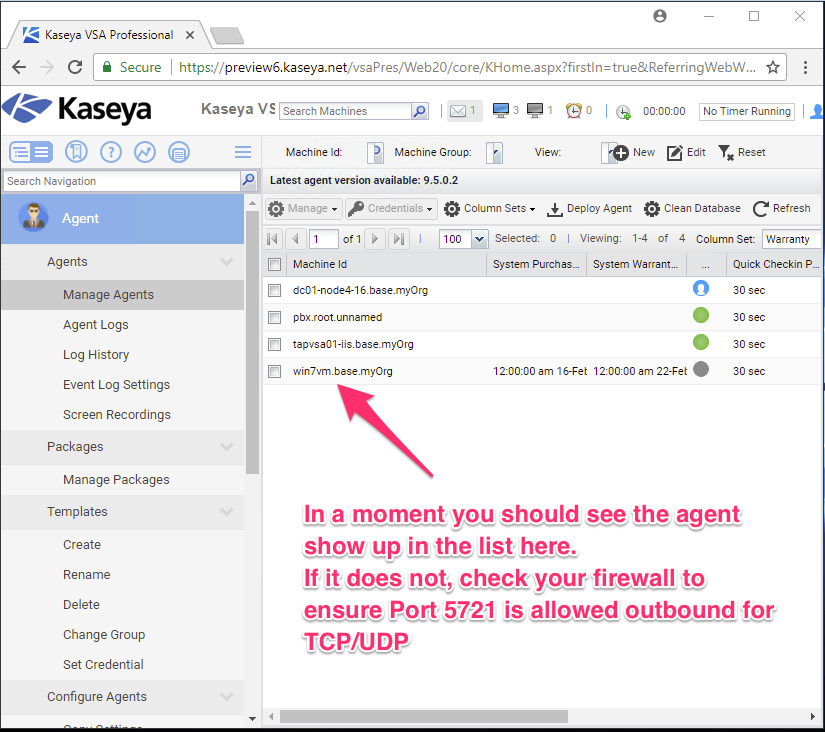
Task: Toggle the select-all checkbox in table header
Action: 275,264
